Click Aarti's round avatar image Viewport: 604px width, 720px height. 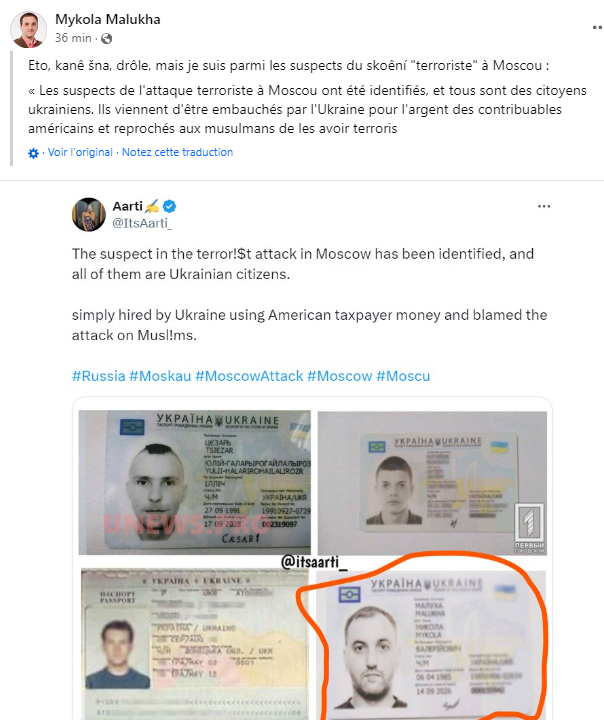[x=89, y=214]
